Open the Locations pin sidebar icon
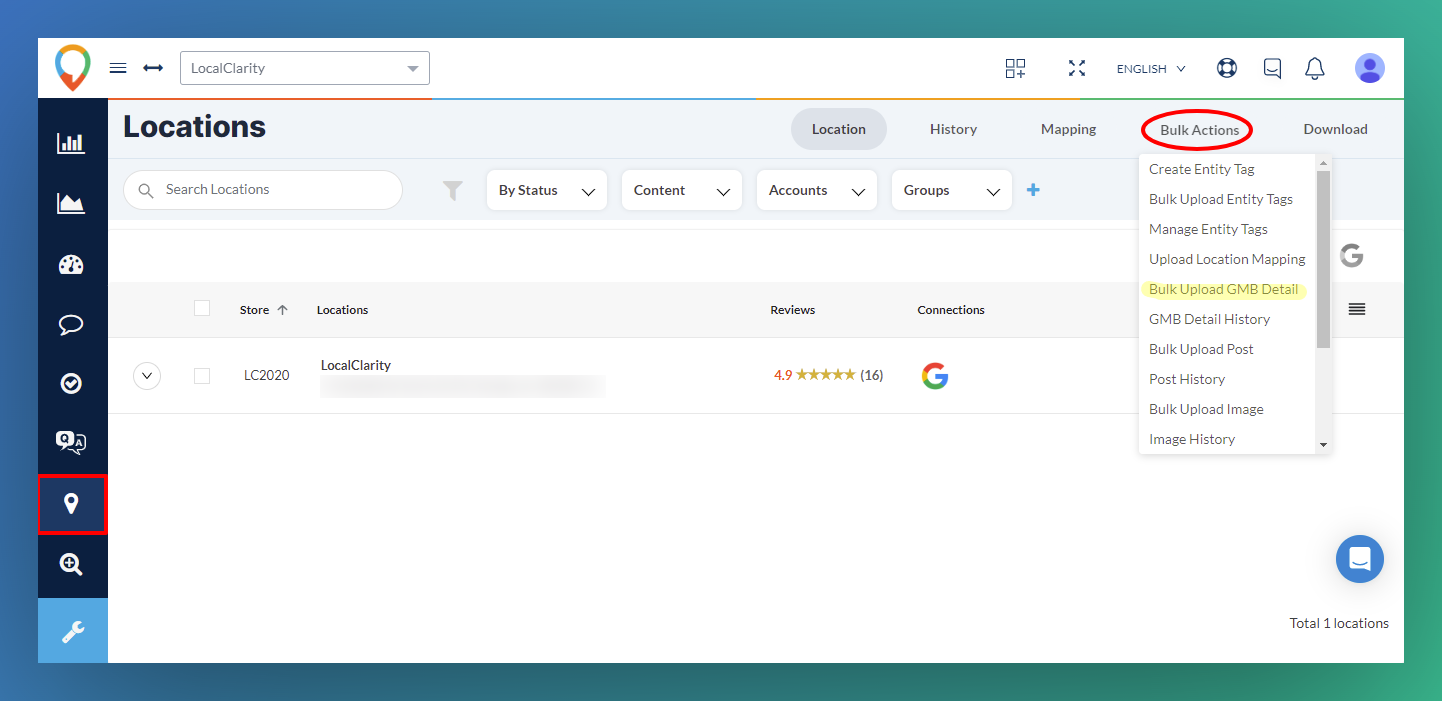The width and height of the screenshot is (1442, 701). pos(72,504)
